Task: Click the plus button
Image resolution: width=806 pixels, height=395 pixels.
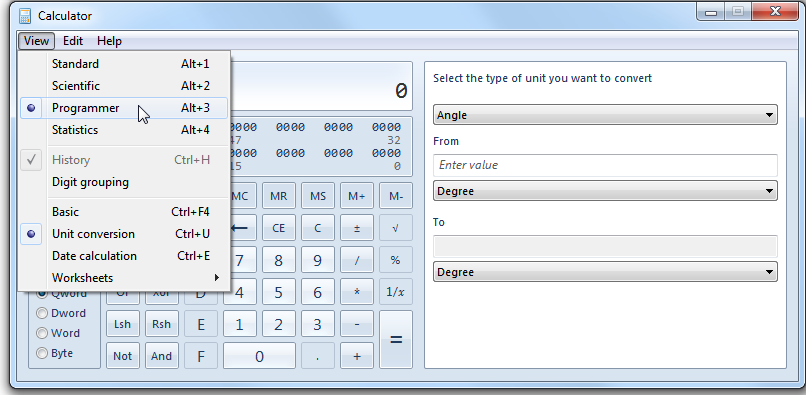Action: [x=357, y=356]
